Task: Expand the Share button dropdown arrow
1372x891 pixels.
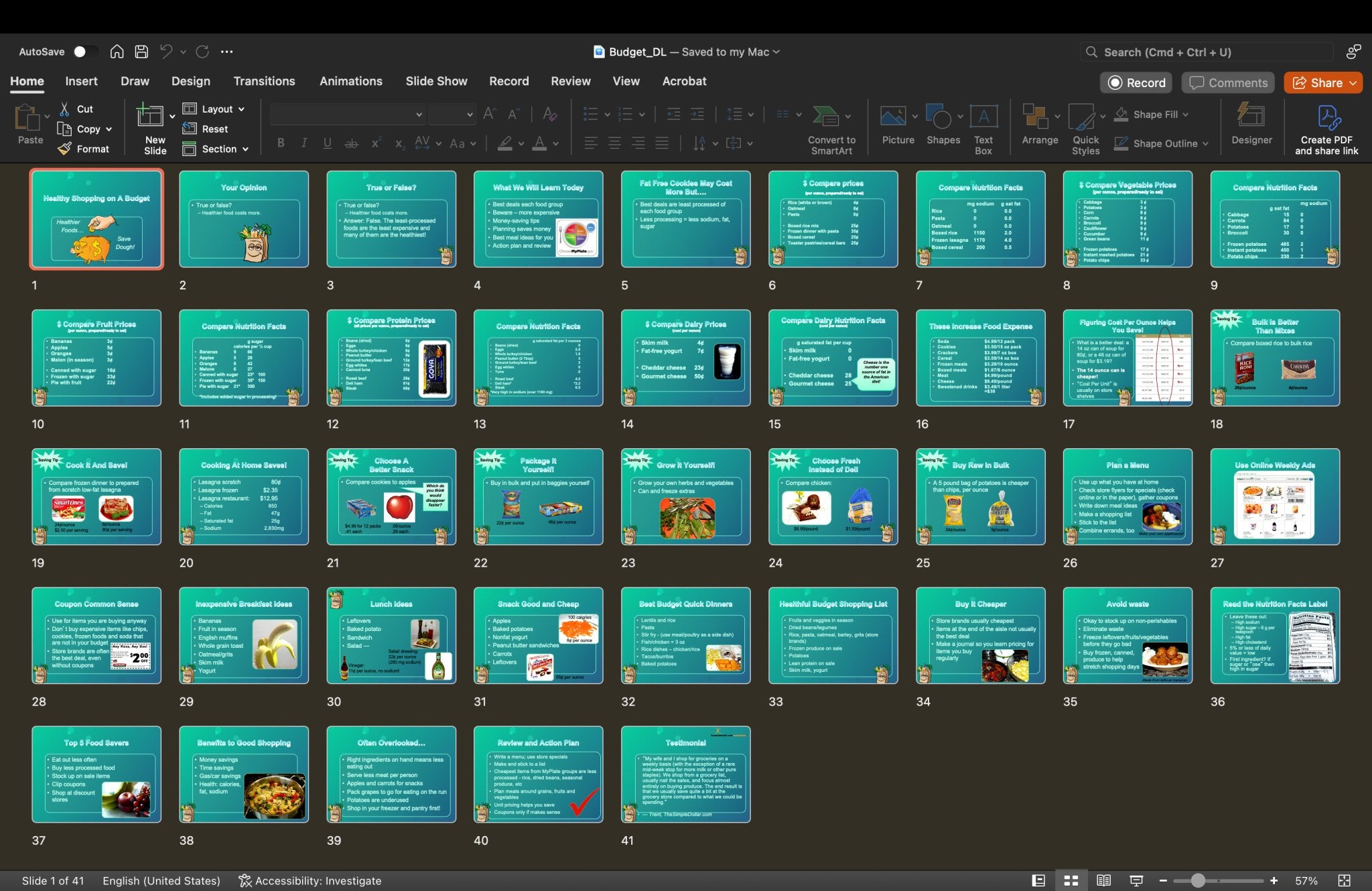Action: click(x=1353, y=83)
